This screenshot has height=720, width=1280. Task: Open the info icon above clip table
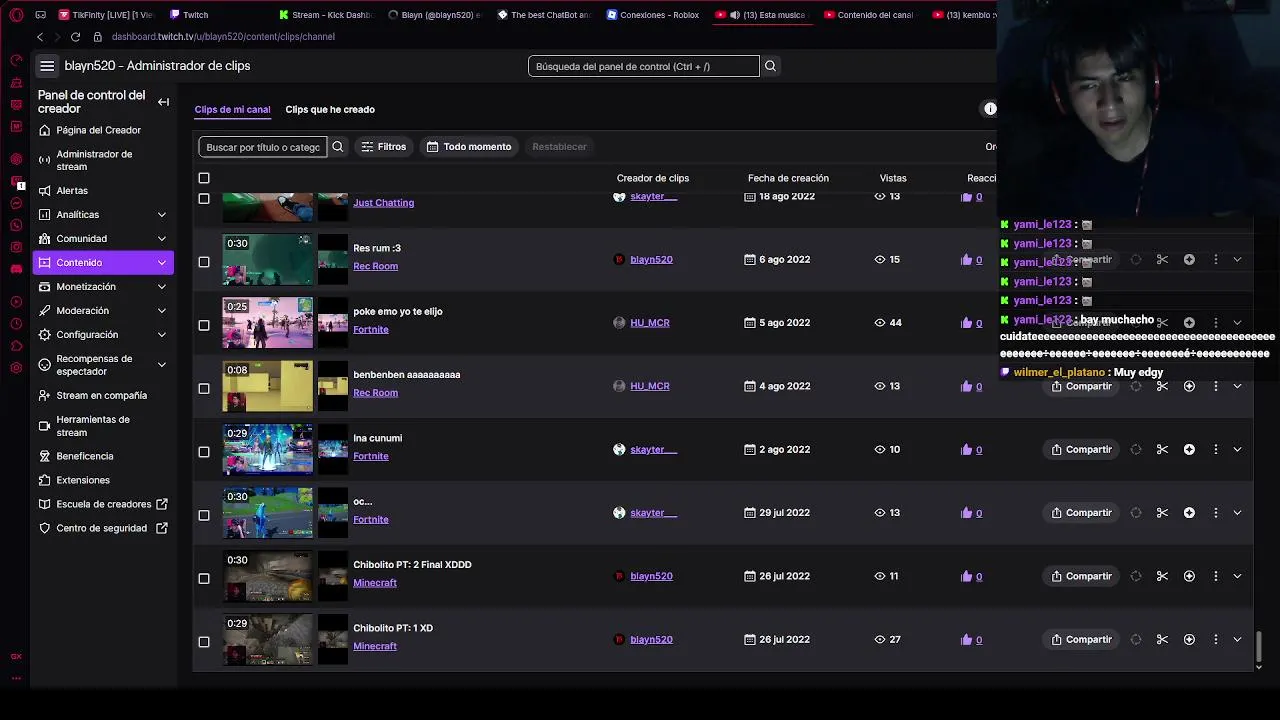click(x=990, y=109)
